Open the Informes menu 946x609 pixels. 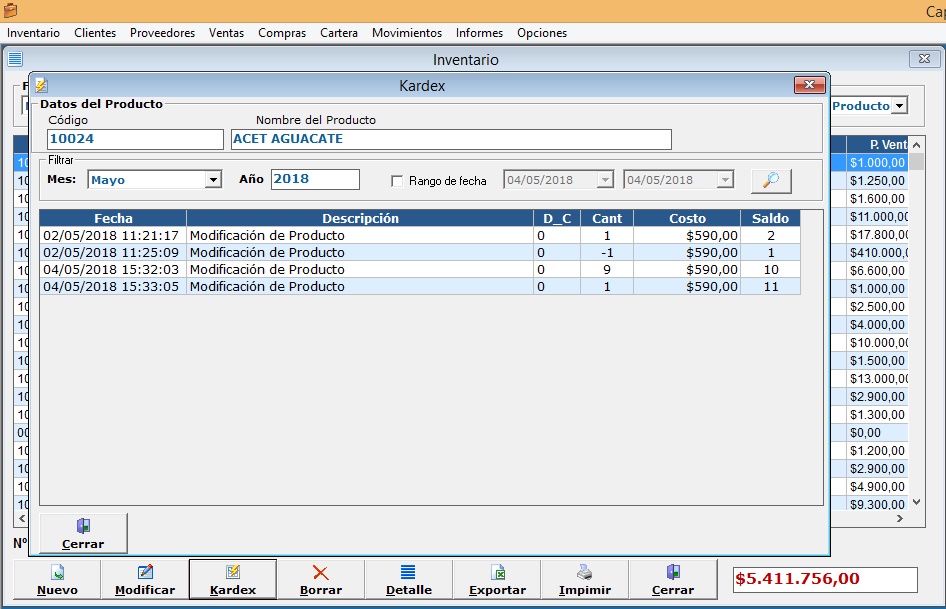(x=479, y=33)
